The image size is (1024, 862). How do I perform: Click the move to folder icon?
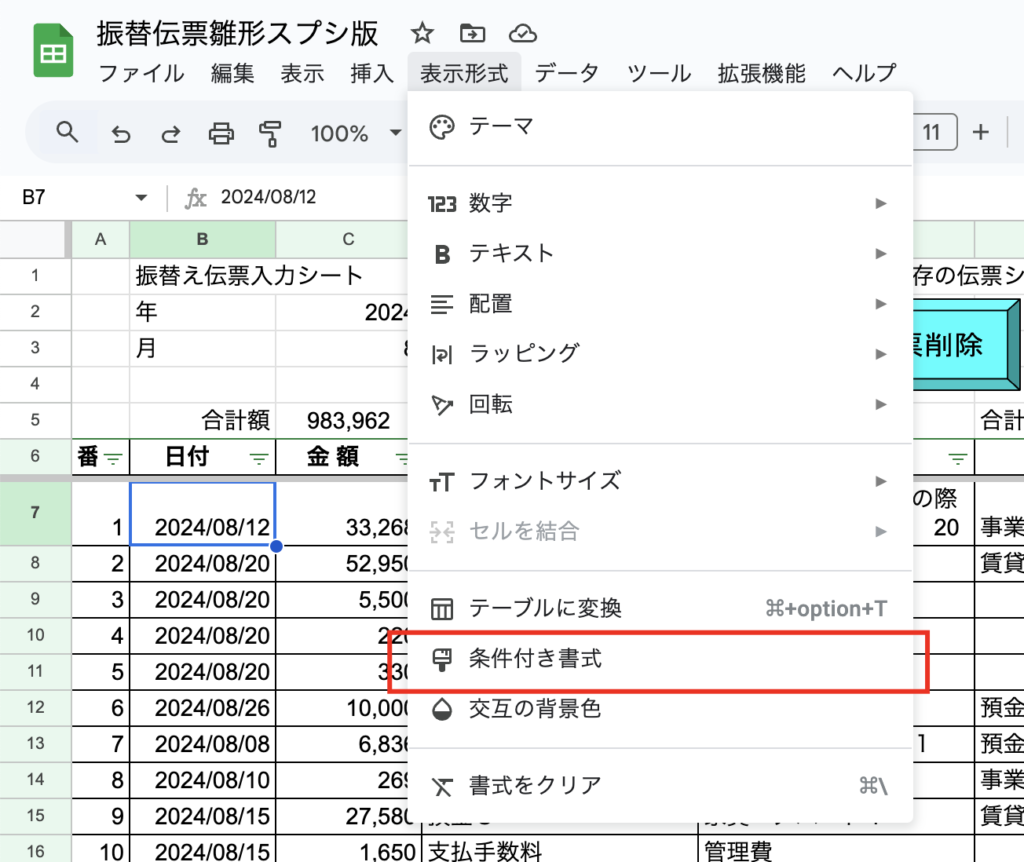pyautogui.click(x=472, y=33)
